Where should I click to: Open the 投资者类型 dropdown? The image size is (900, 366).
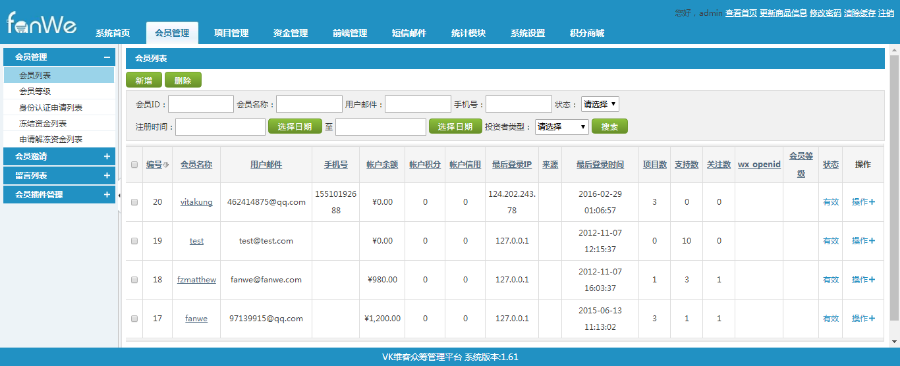561,127
